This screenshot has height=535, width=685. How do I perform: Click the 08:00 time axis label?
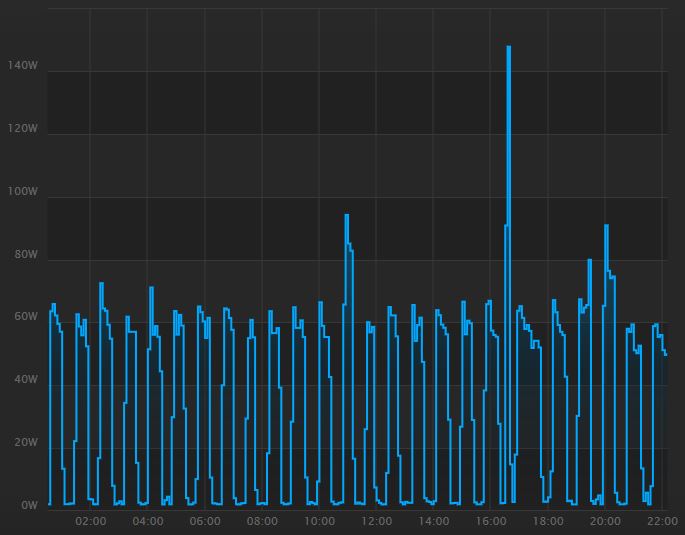[x=262, y=521]
